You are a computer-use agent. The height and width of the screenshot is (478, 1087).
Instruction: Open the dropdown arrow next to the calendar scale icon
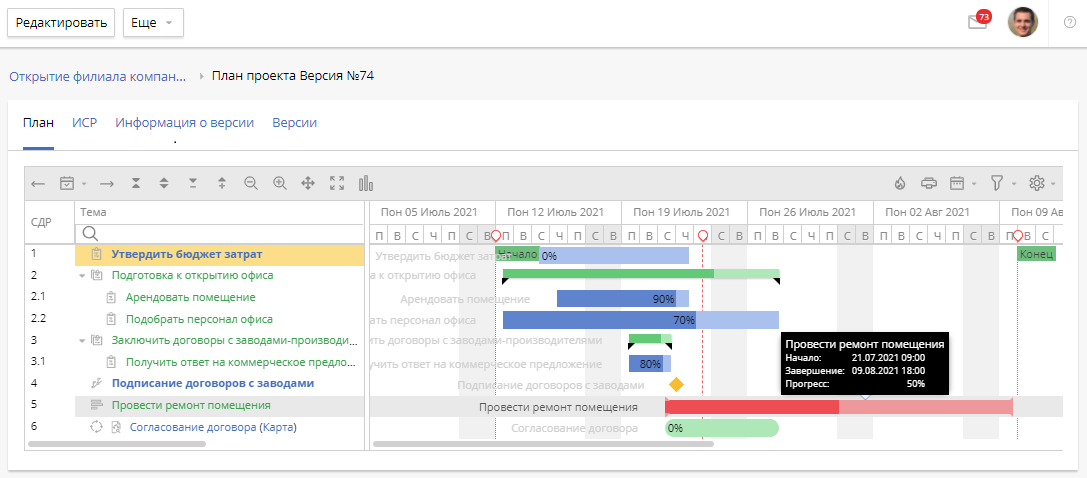coord(974,184)
